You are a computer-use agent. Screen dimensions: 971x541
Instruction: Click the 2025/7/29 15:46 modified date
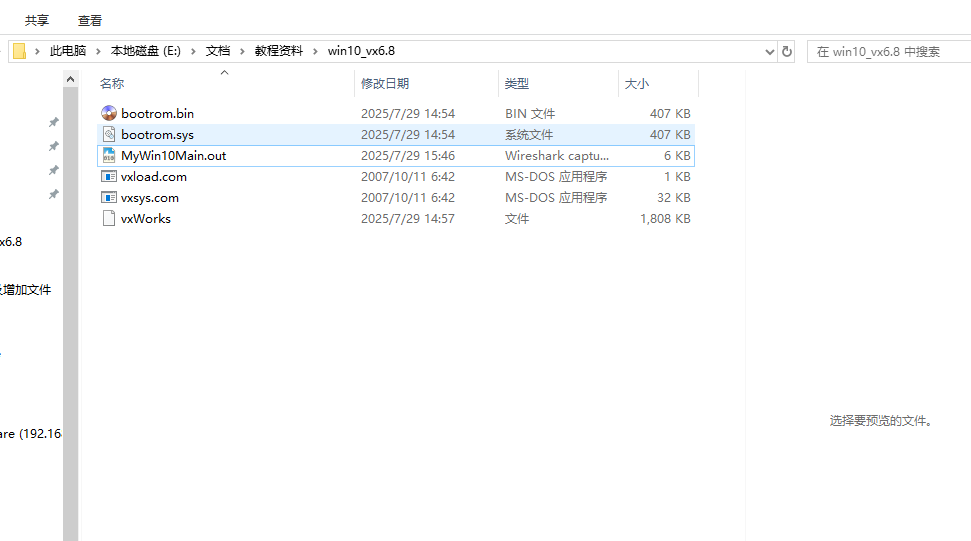(x=408, y=155)
